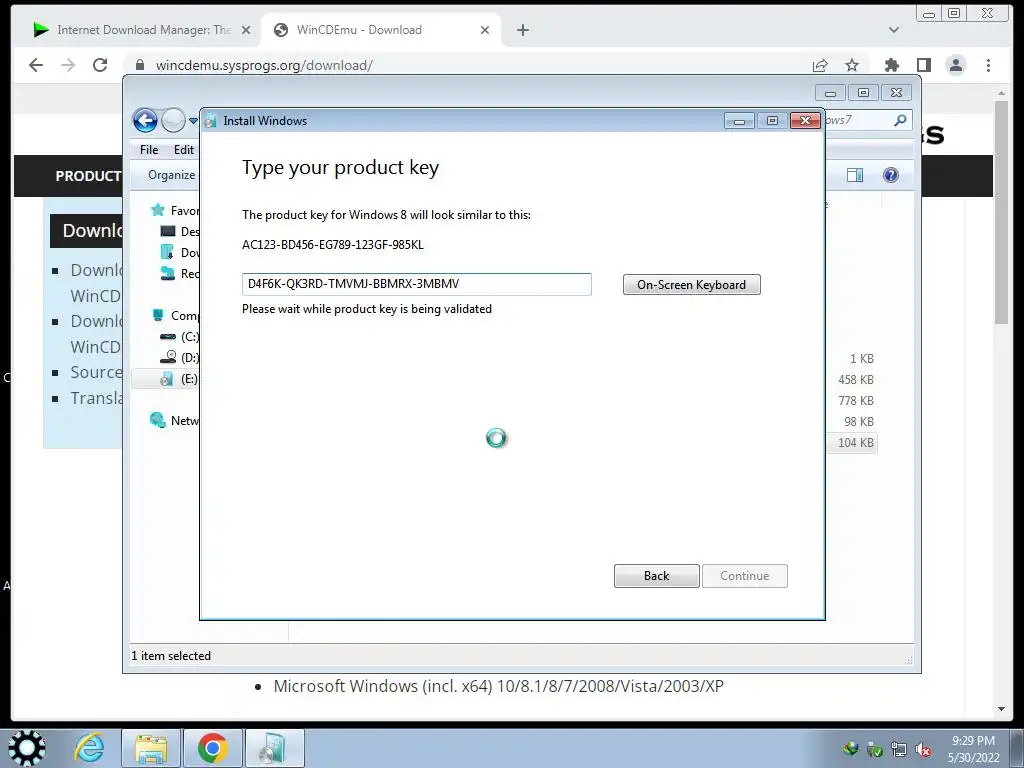Screen dimensions: 1024x768
Task: Minimize the Install Windows dialog
Action: pyautogui.click(x=739, y=121)
